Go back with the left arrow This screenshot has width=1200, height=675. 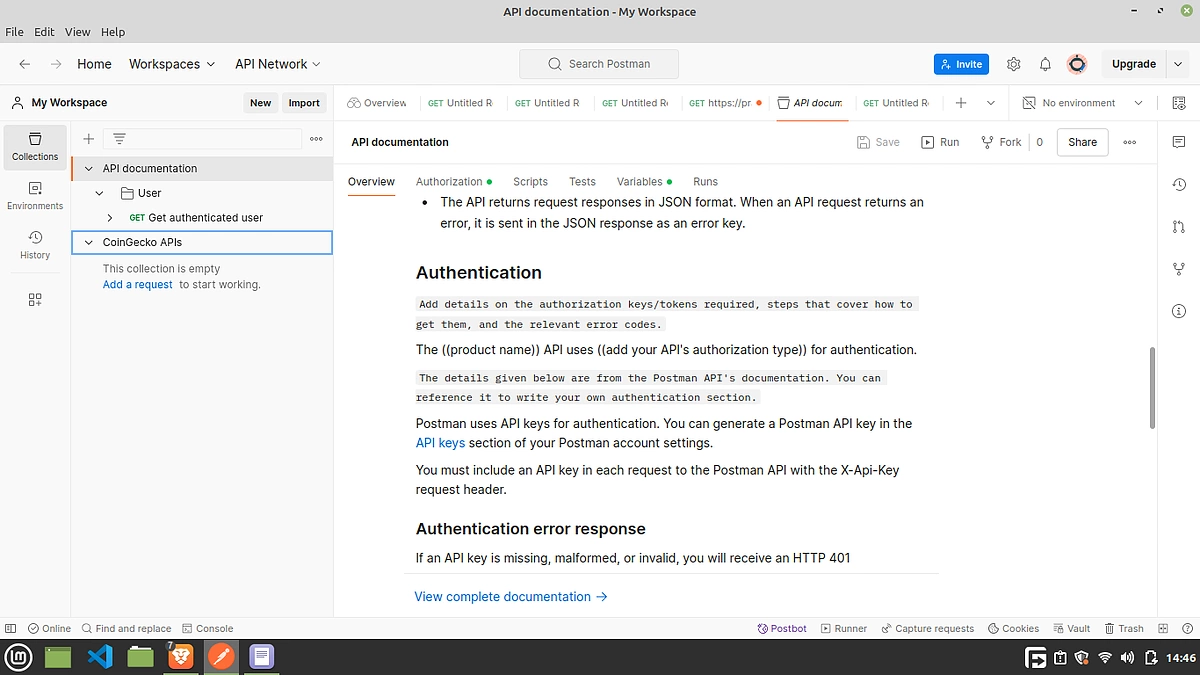tap(25, 64)
